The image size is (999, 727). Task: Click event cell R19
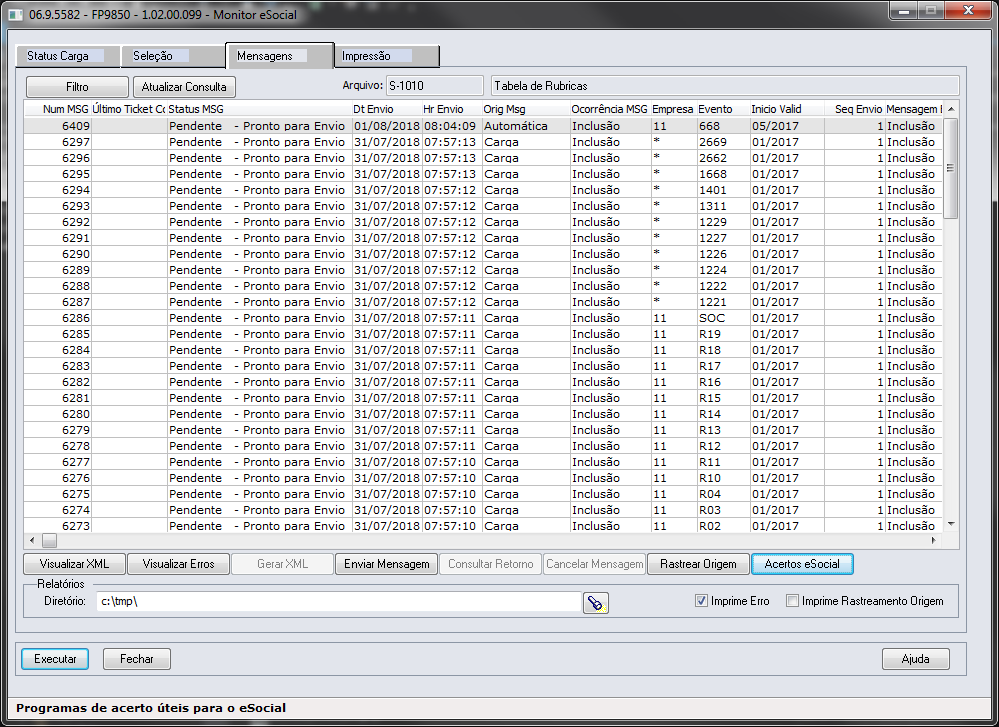[x=724, y=334]
